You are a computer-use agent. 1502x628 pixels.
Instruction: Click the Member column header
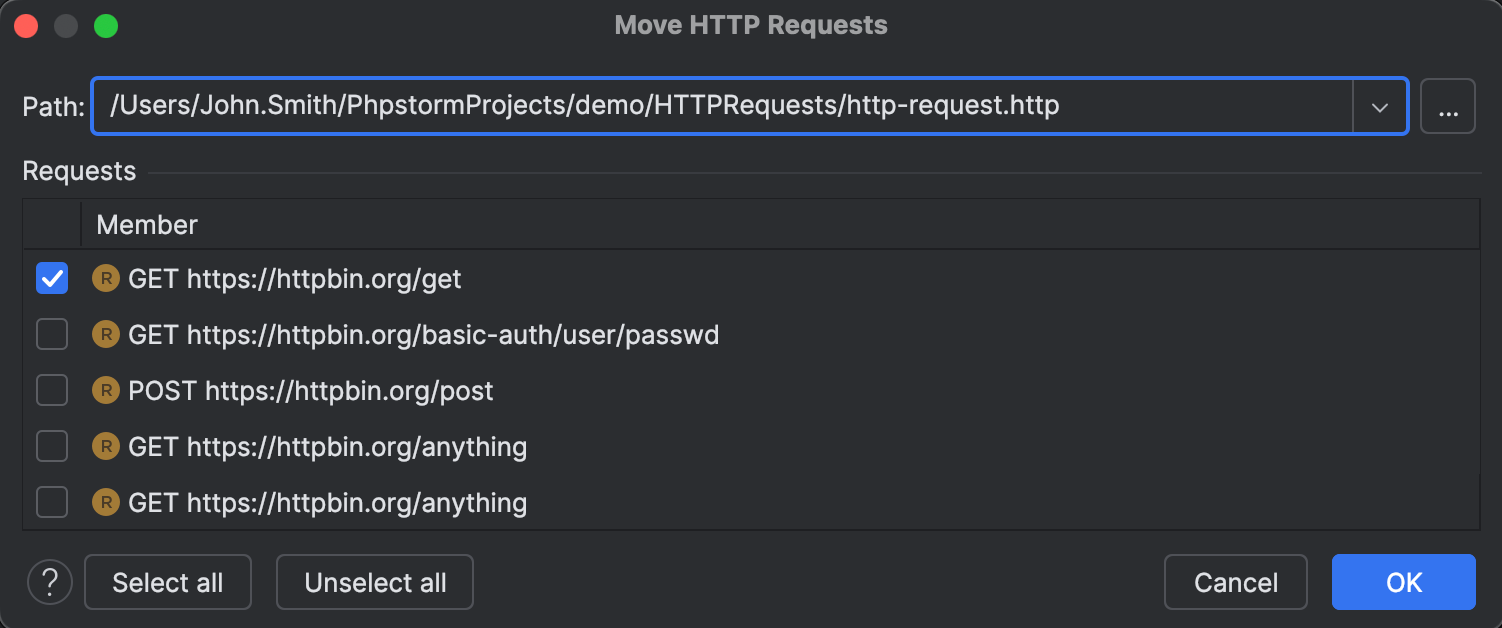(x=146, y=224)
